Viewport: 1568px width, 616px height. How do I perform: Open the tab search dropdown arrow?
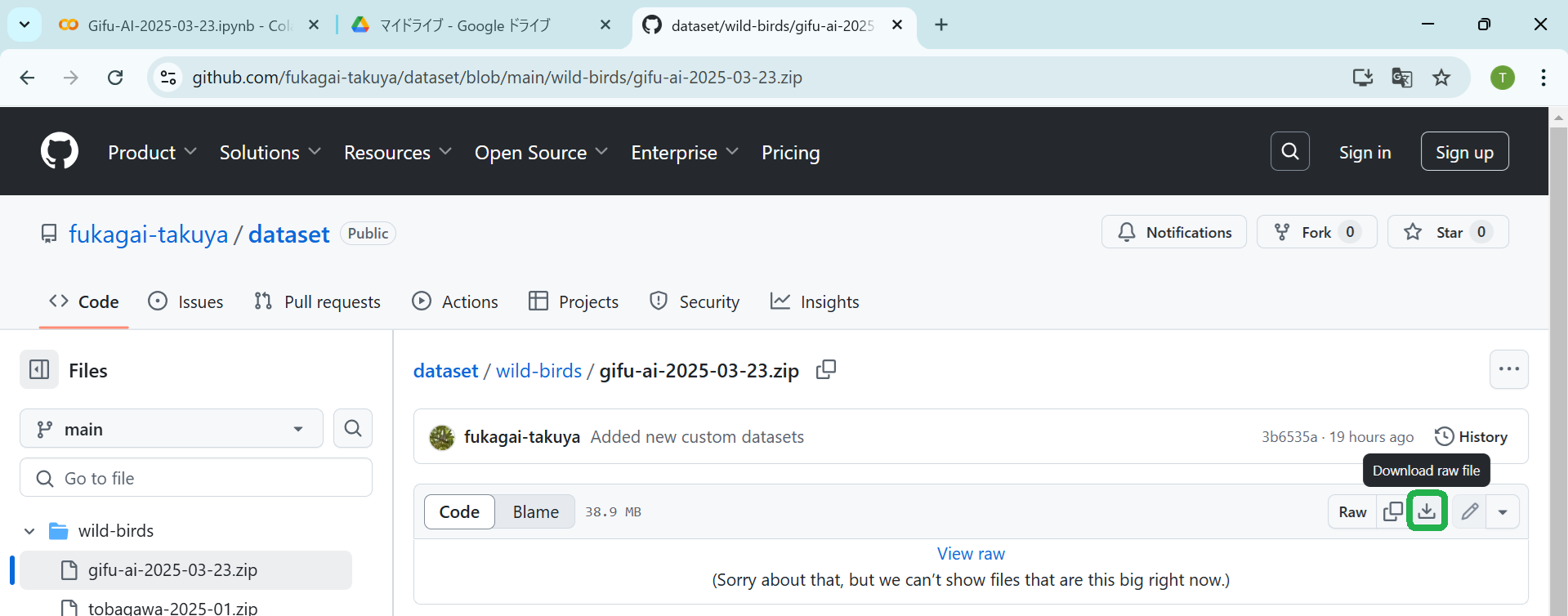tap(25, 25)
